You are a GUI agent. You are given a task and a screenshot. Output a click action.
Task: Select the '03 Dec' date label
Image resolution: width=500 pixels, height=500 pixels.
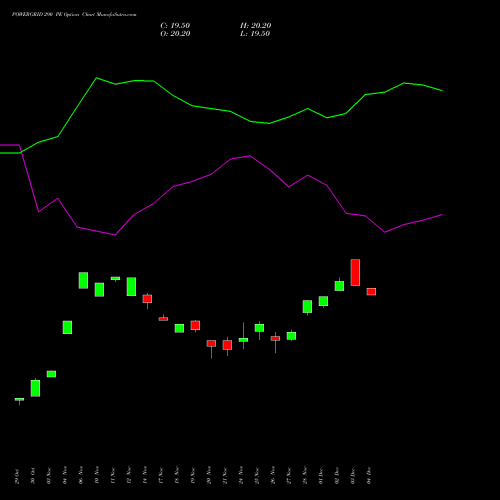[353, 476]
